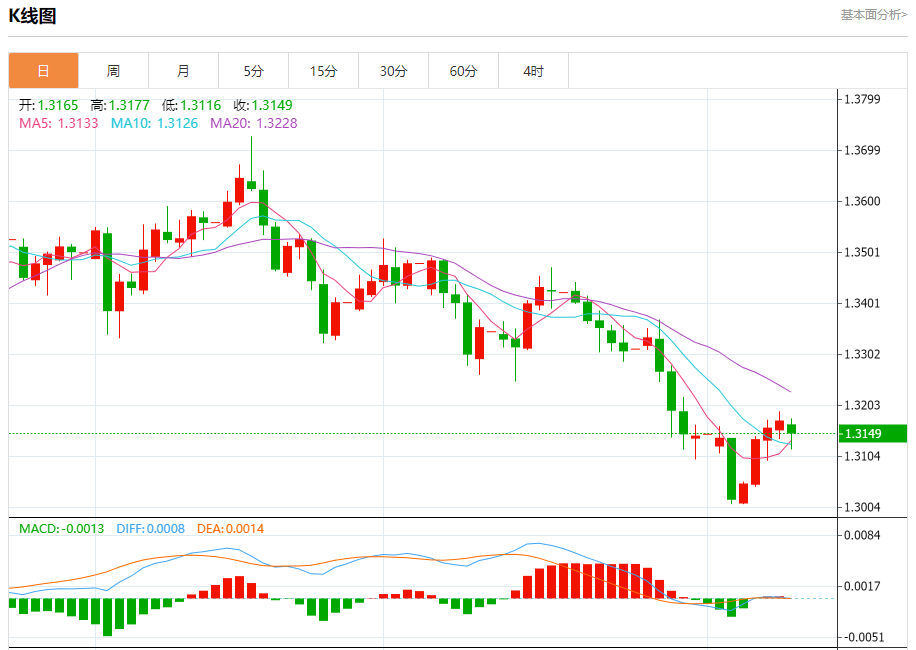Viewport: 916px width, 650px height.
Task: Switch to the 4时 chart tab
Action: click(x=533, y=71)
